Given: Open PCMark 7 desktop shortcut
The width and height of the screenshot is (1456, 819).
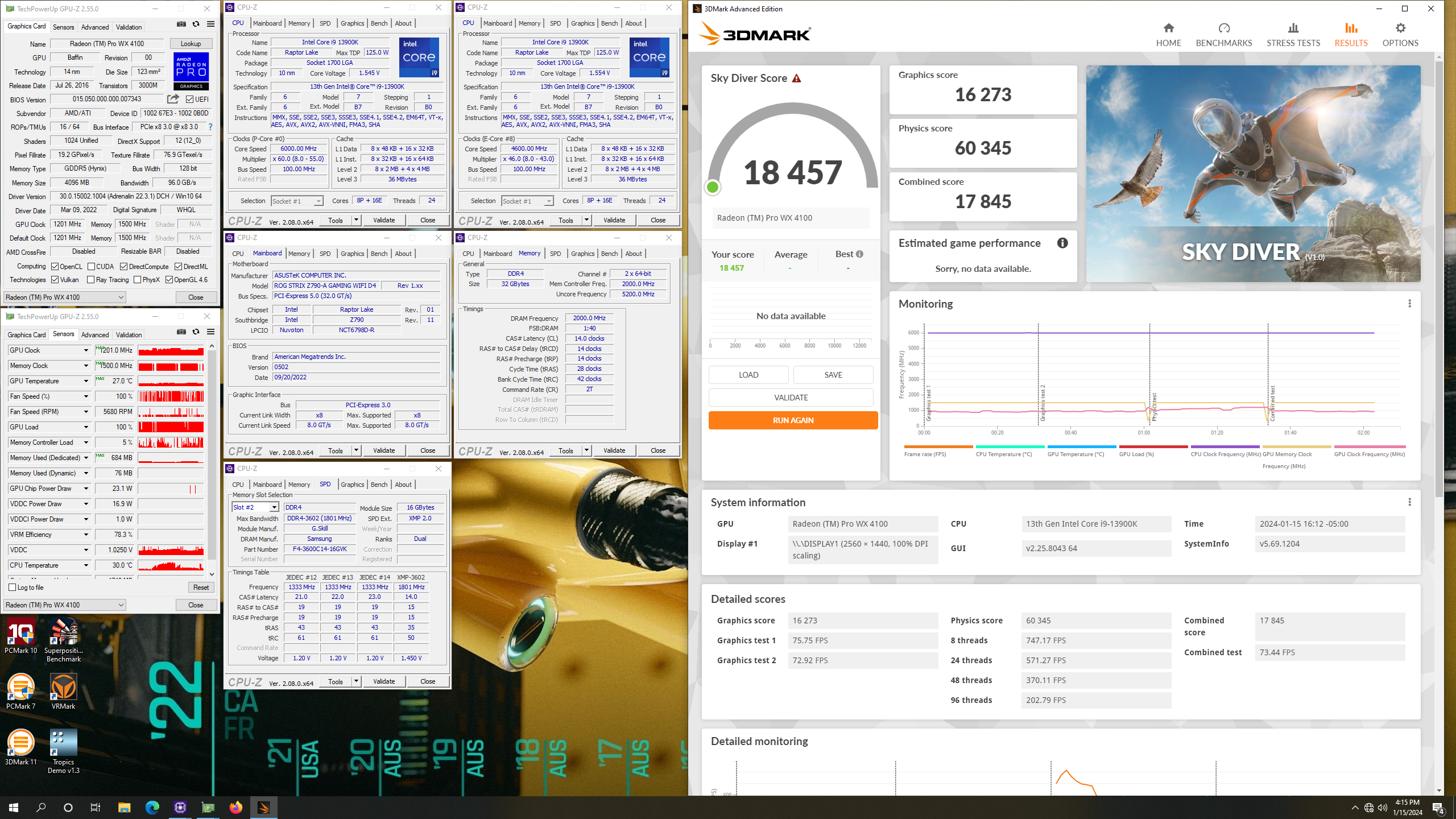Looking at the screenshot, I should 20,691.
